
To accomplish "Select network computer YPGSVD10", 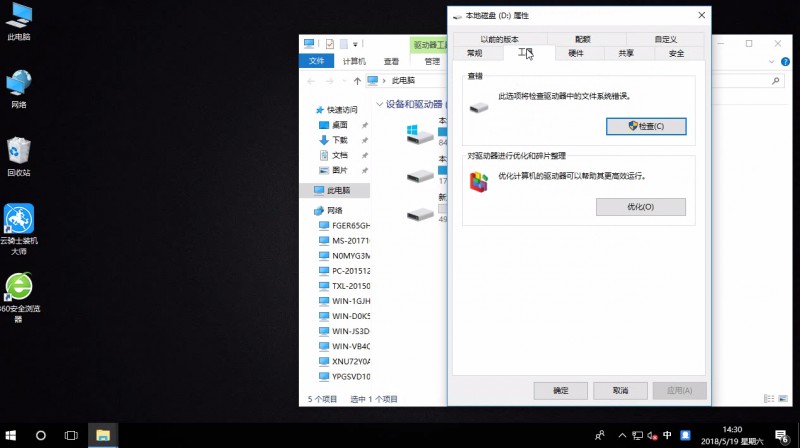I will point(344,377).
